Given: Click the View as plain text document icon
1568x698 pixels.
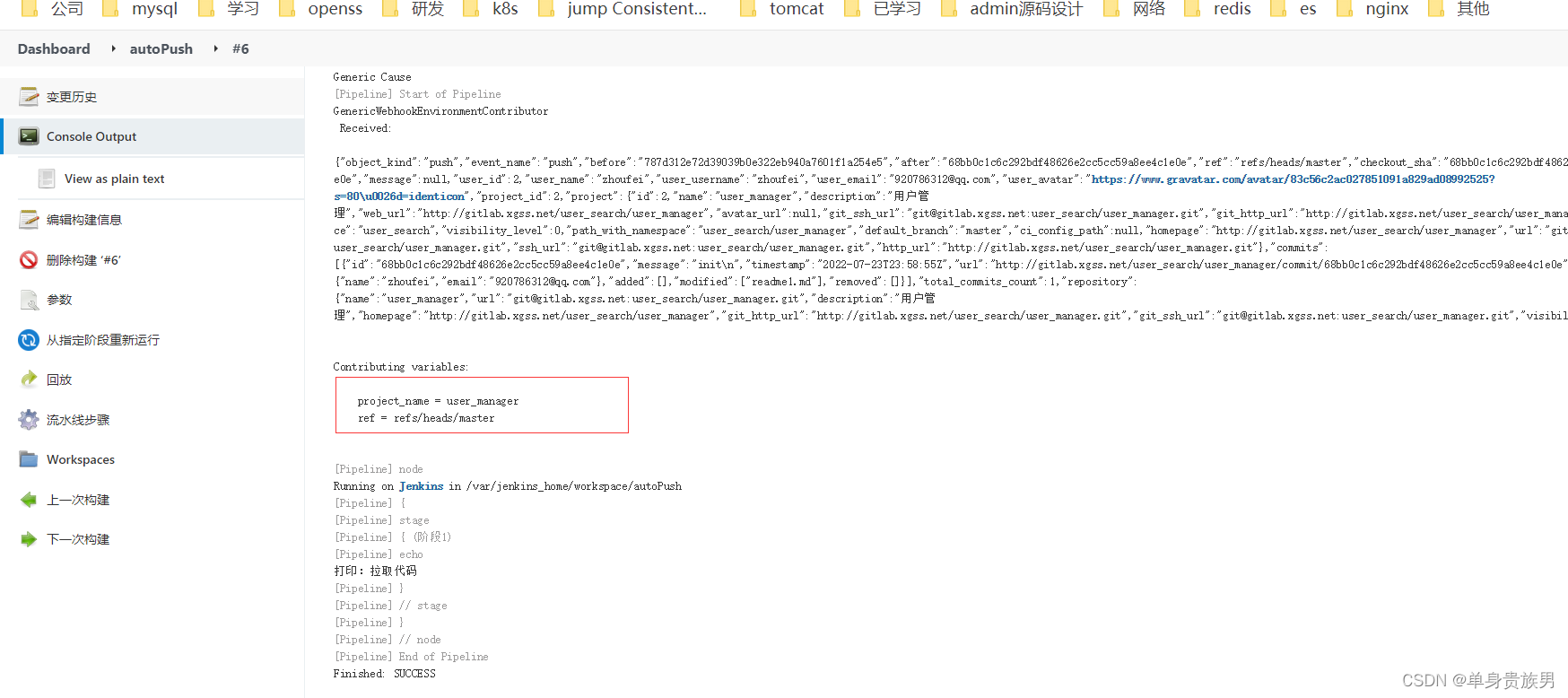Looking at the screenshot, I should (x=47, y=179).
